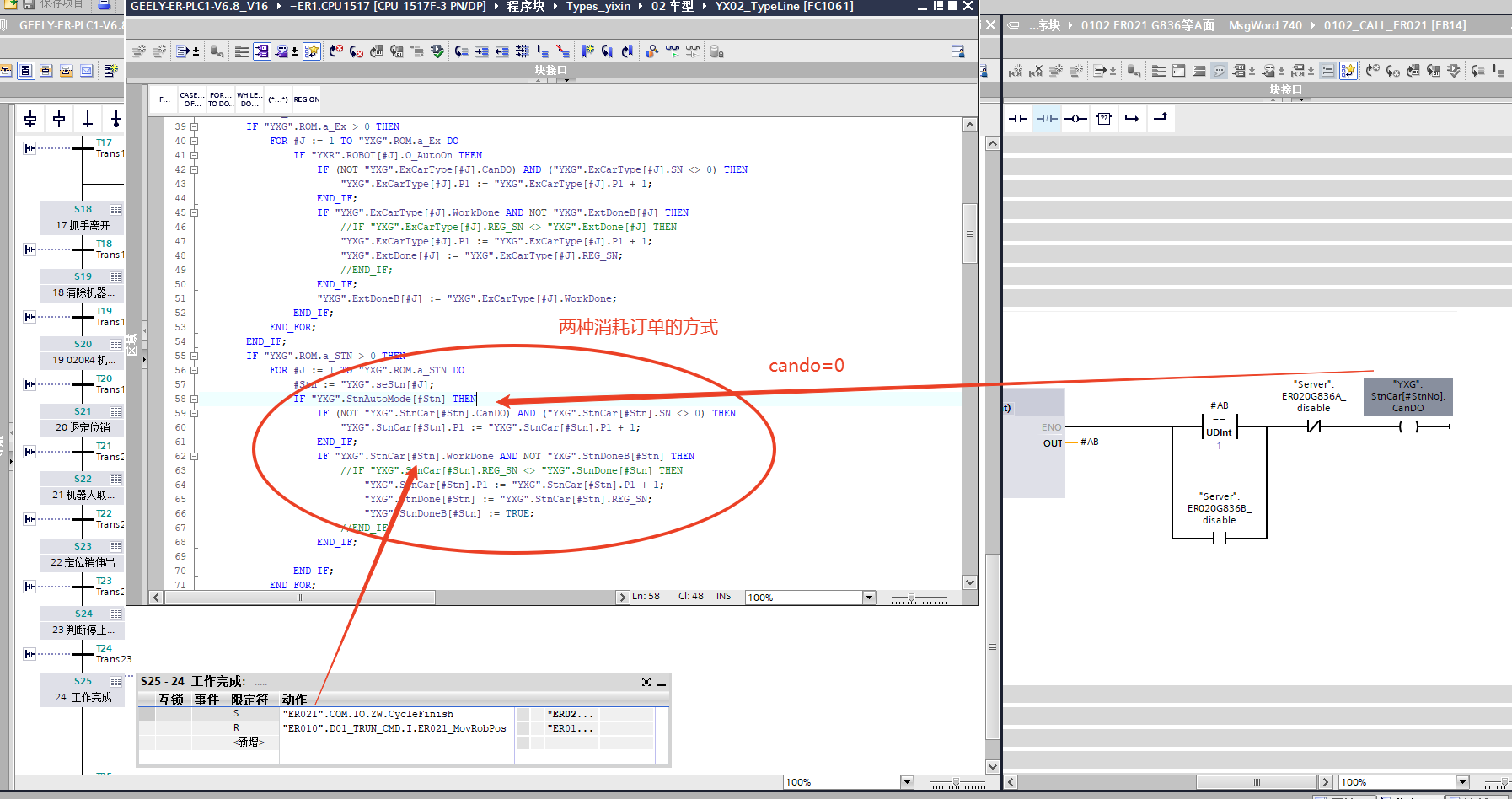Click the <新增> cell to add an action
Image resolution: width=1512 pixels, height=799 pixels.
tap(249, 742)
